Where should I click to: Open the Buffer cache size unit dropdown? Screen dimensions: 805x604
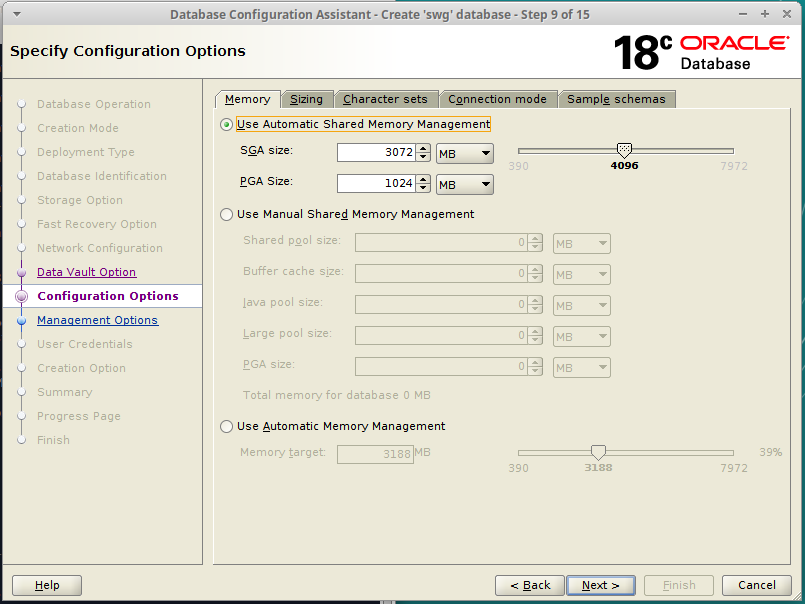[x=582, y=275]
